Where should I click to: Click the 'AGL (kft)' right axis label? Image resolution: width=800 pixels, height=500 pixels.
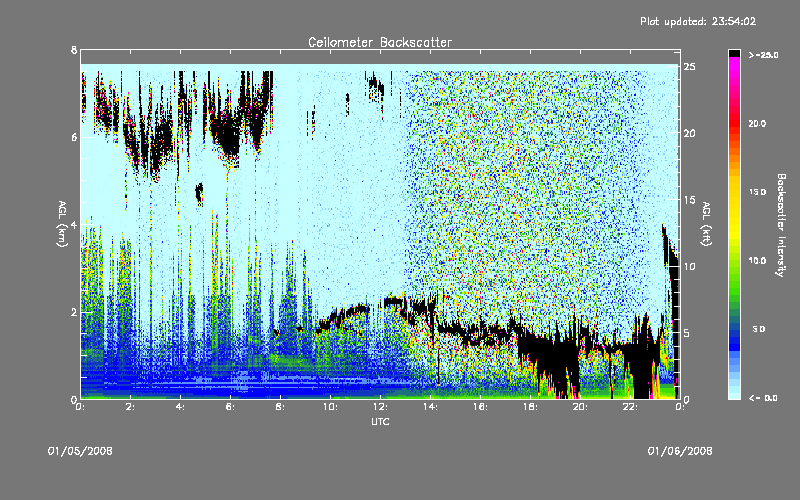[706, 224]
